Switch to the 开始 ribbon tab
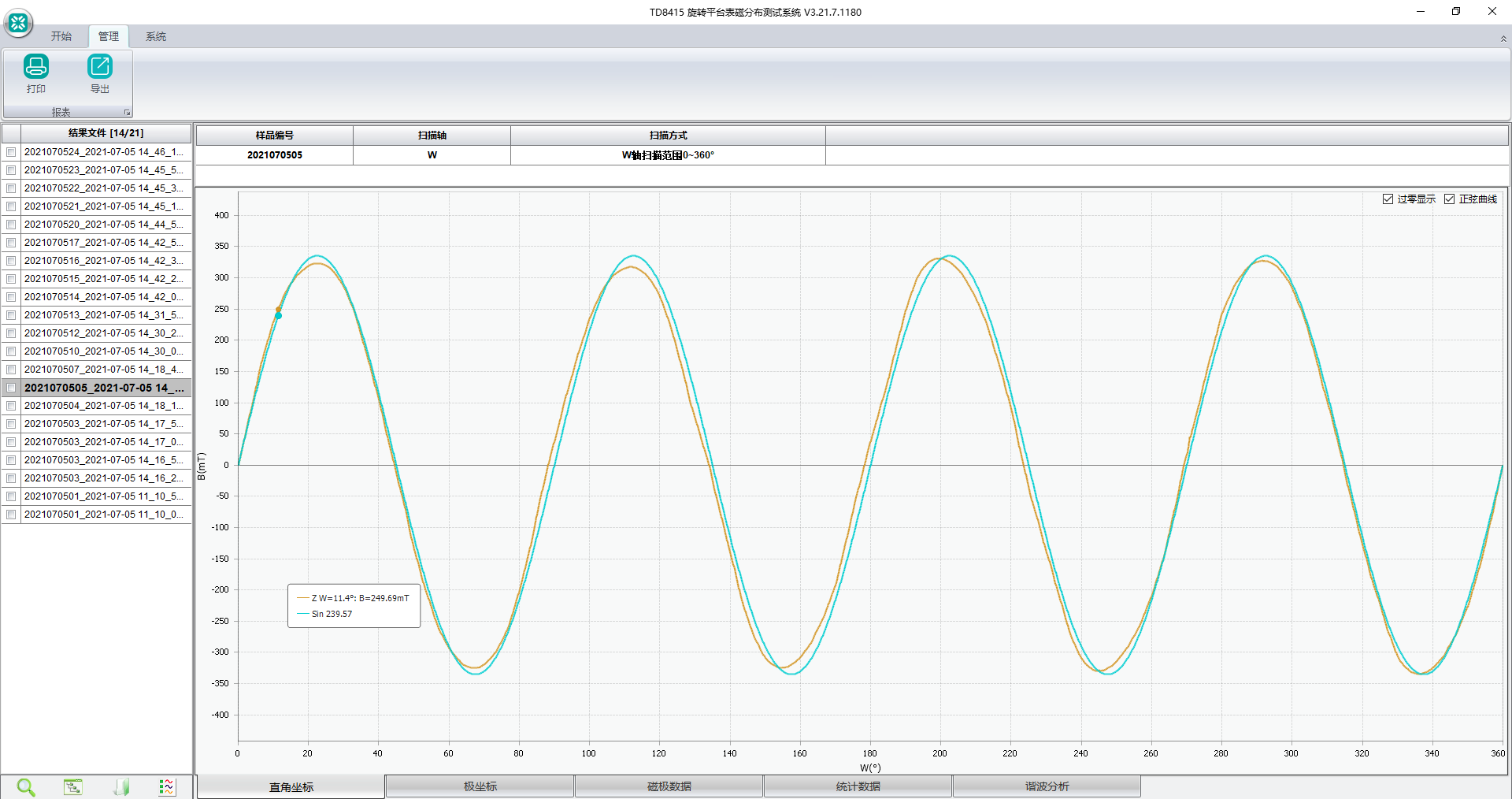The height and width of the screenshot is (799, 1512). point(61,36)
